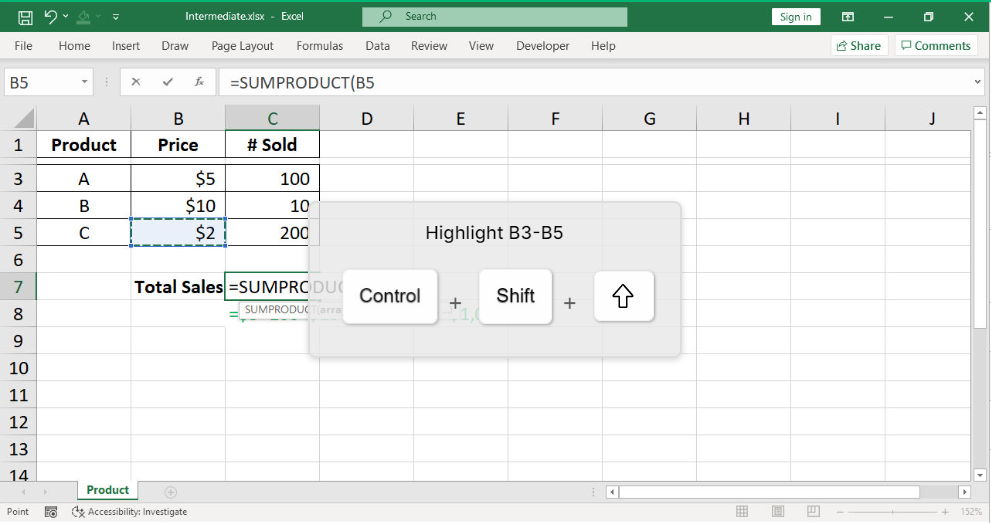Open the Data tab
This screenshot has height=523, width=991.
(377, 45)
